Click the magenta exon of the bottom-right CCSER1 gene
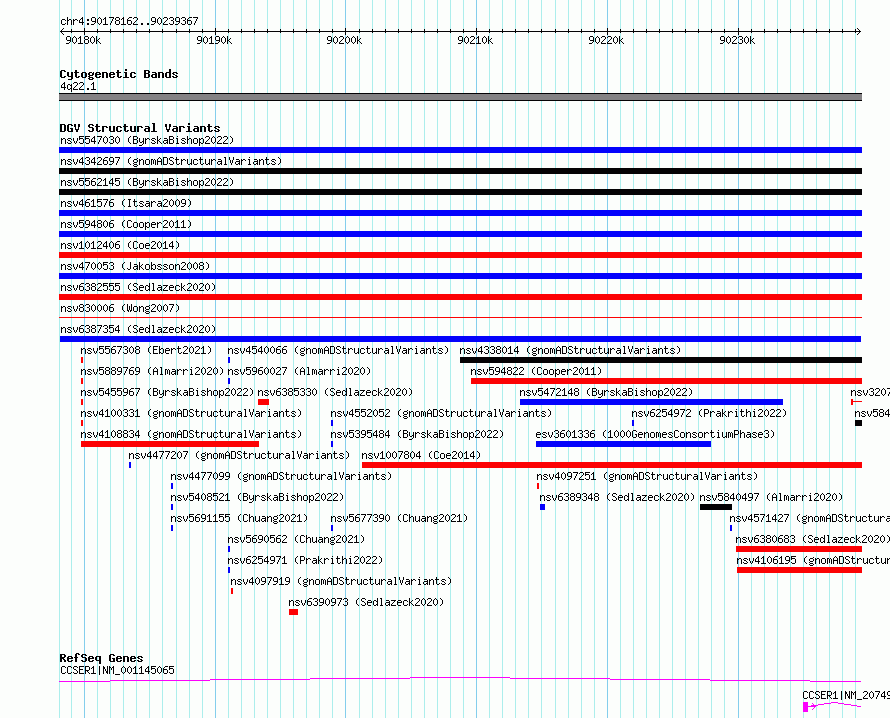The height and width of the screenshot is (718, 890). [805, 707]
